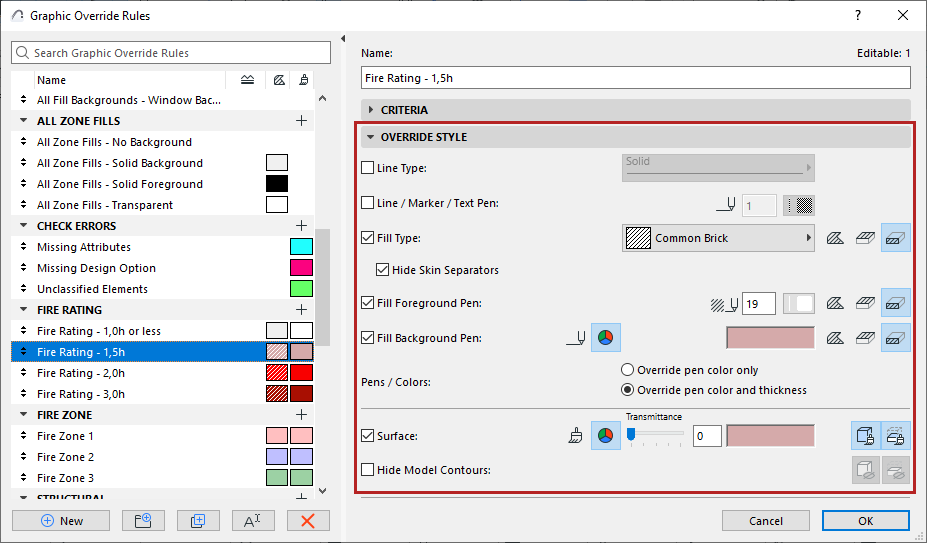Click the New rule button
Screen dimensions: 927x543
click(61, 521)
